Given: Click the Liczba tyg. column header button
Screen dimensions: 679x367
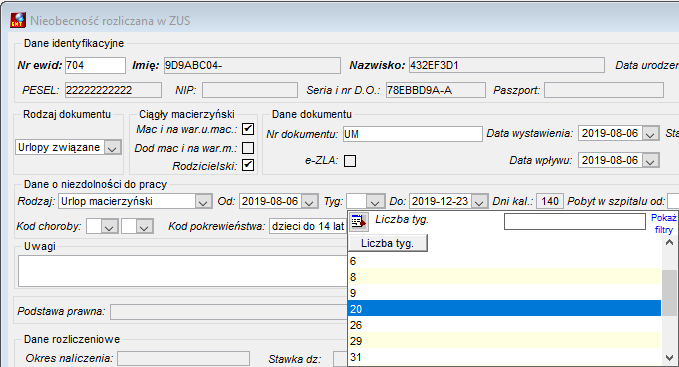Looking at the screenshot, I should coord(388,243).
